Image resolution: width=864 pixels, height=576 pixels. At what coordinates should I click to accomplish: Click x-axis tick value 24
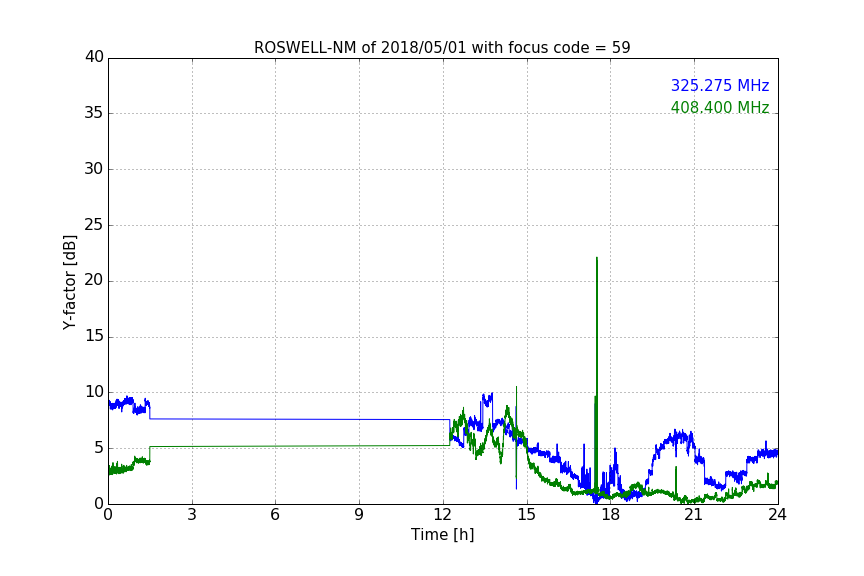[x=777, y=515]
